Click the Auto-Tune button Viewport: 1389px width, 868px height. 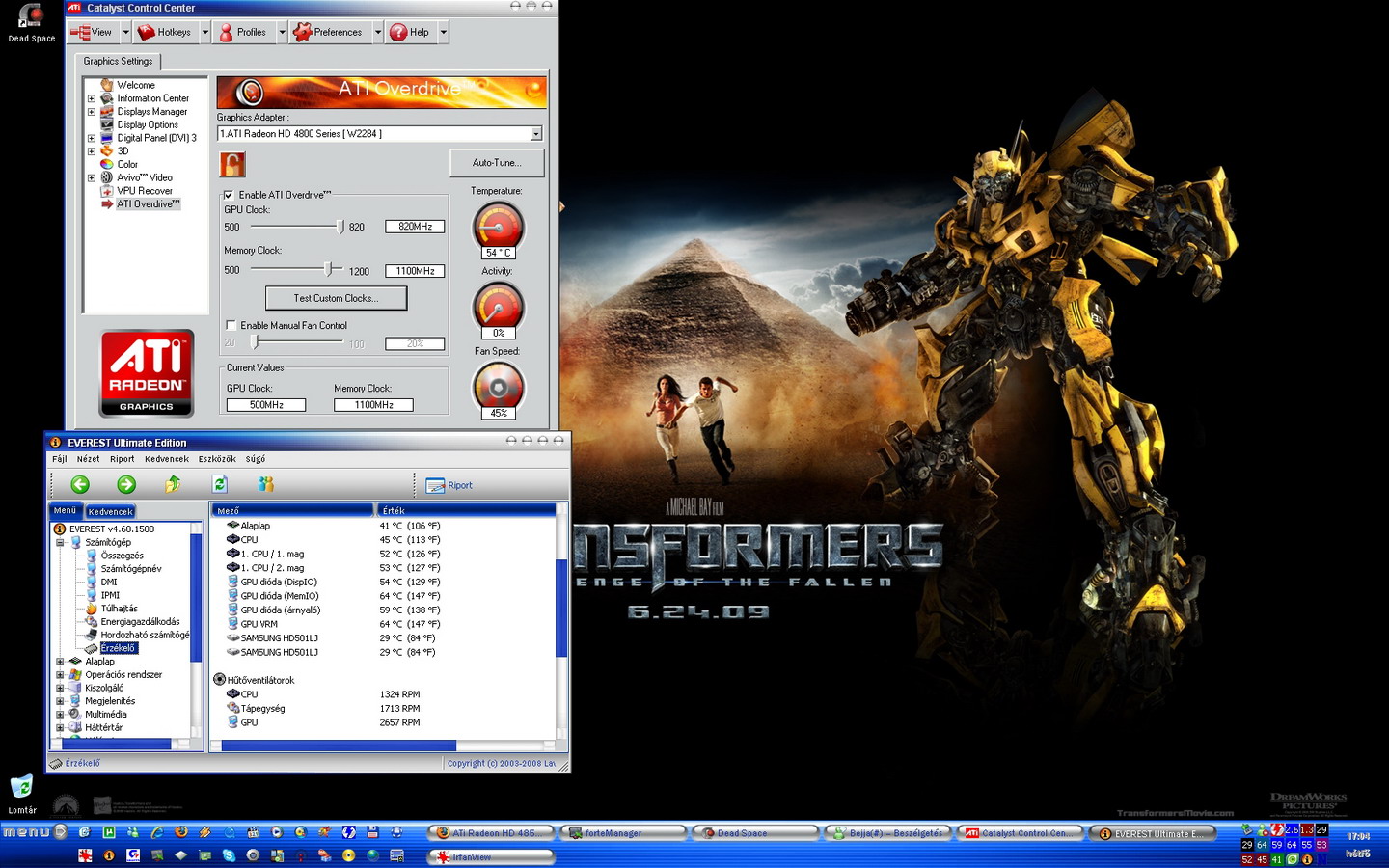(x=497, y=163)
